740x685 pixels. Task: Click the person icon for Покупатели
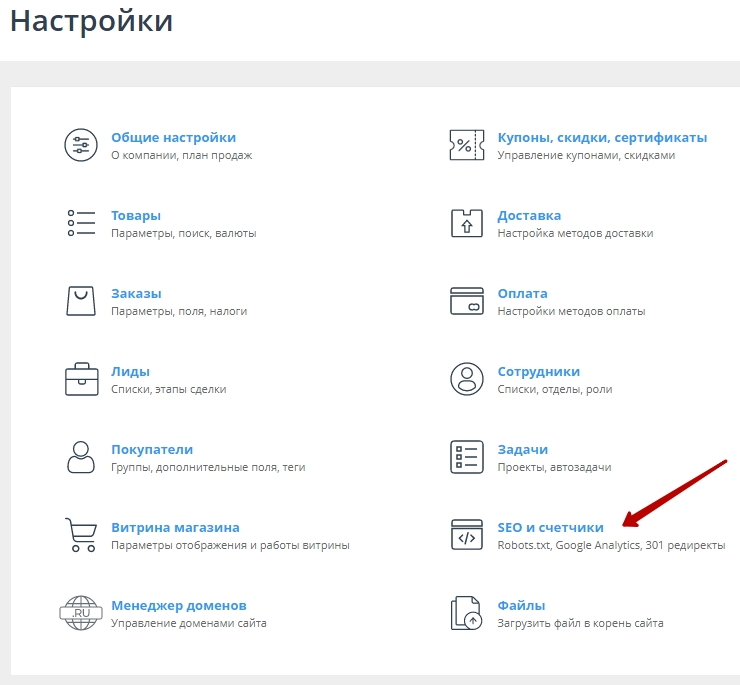81,457
